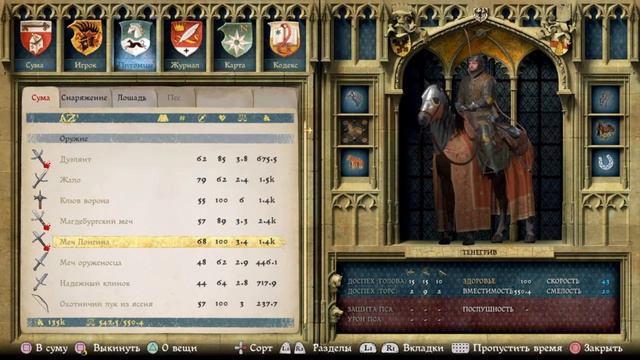Click the scales weight column icon

[242, 118]
